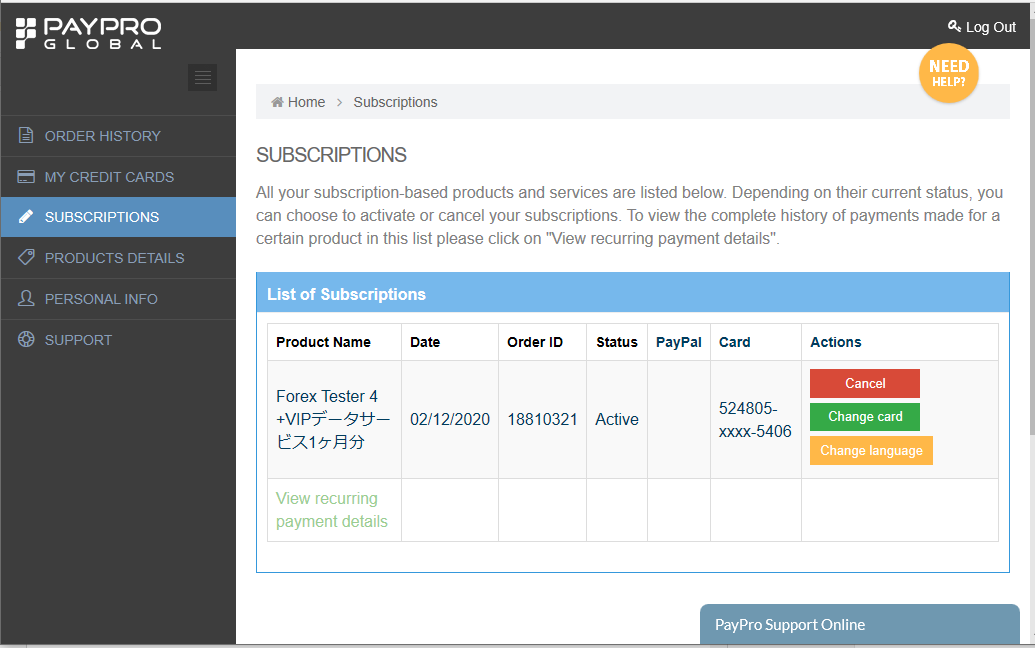Viewport: 1035px width, 648px height.
Task: Expand the PayPro Support Online chat
Action: (x=859, y=624)
